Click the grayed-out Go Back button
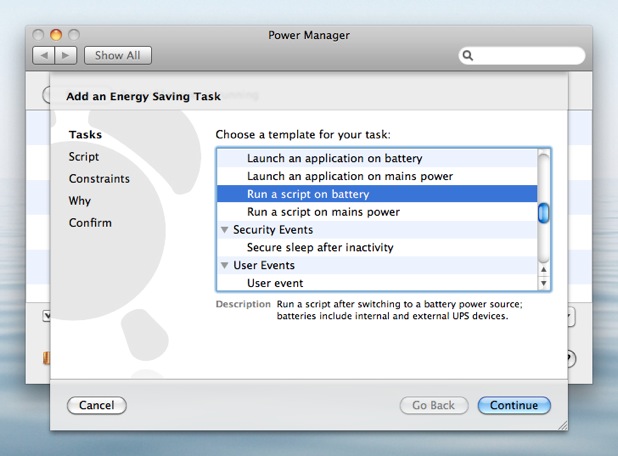Image resolution: width=618 pixels, height=456 pixels. coord(434,405)
